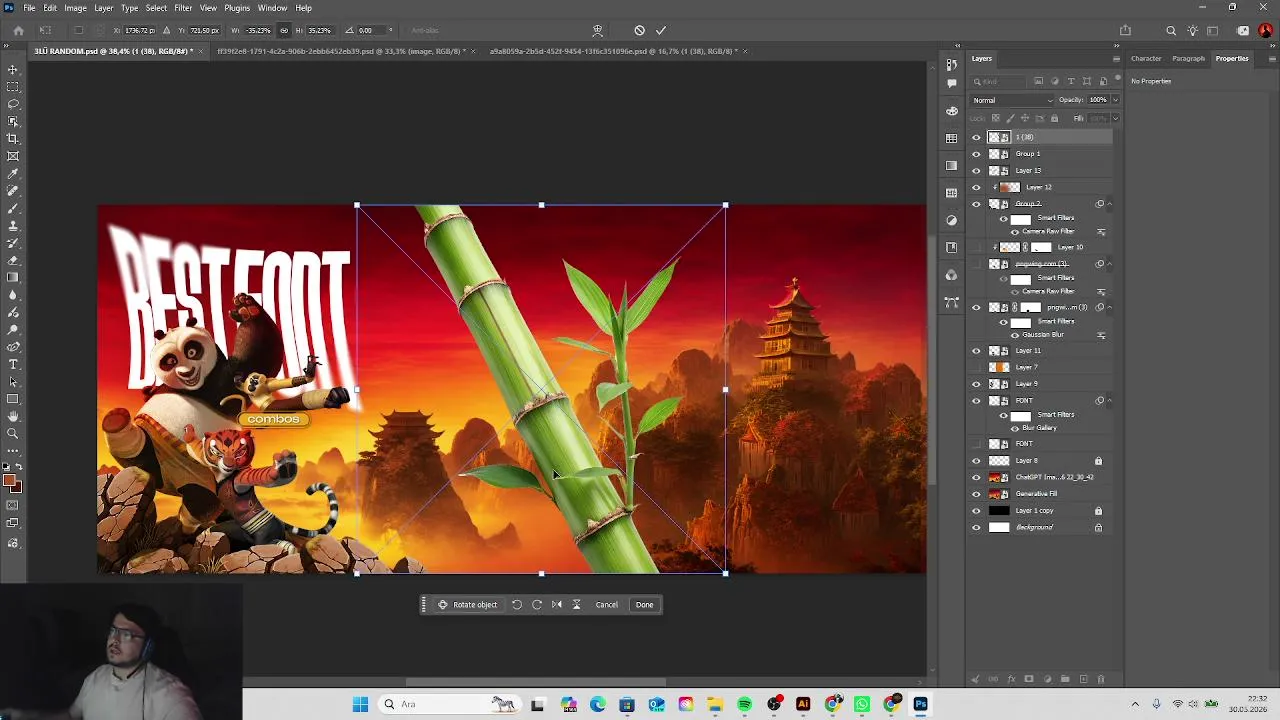Viewport: 1280px width, 720px height.
Task: Select the Crop tool
Action: (x=13, y=138)
